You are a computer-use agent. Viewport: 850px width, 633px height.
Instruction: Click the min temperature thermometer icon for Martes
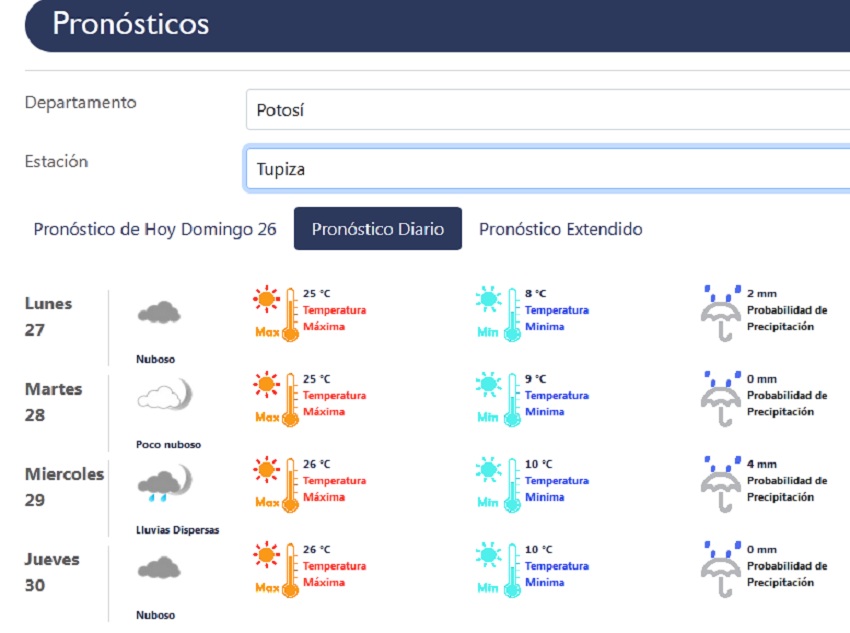(x=513, y=399)
